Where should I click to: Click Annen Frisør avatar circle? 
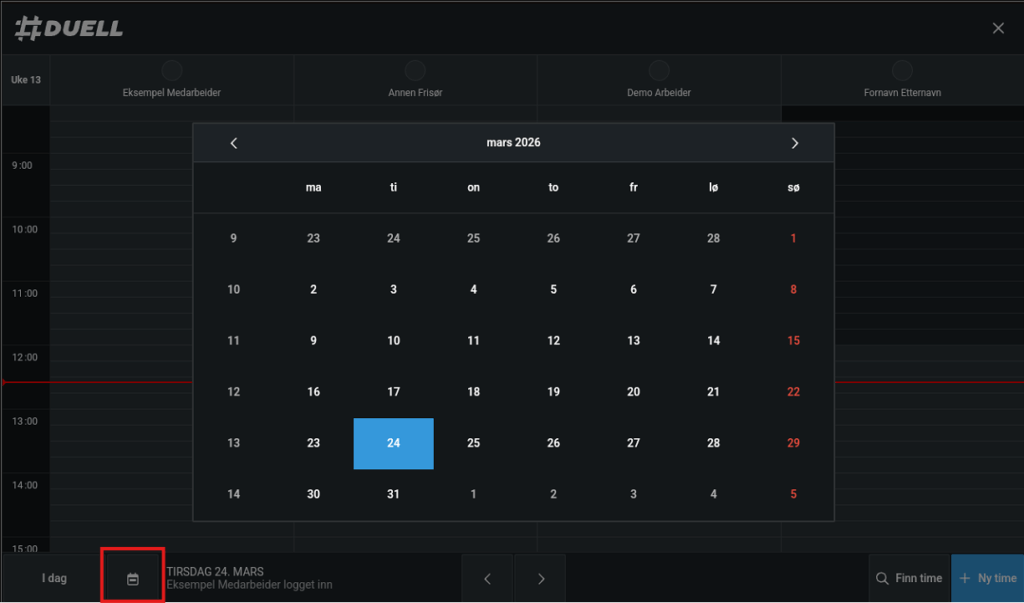415,70
